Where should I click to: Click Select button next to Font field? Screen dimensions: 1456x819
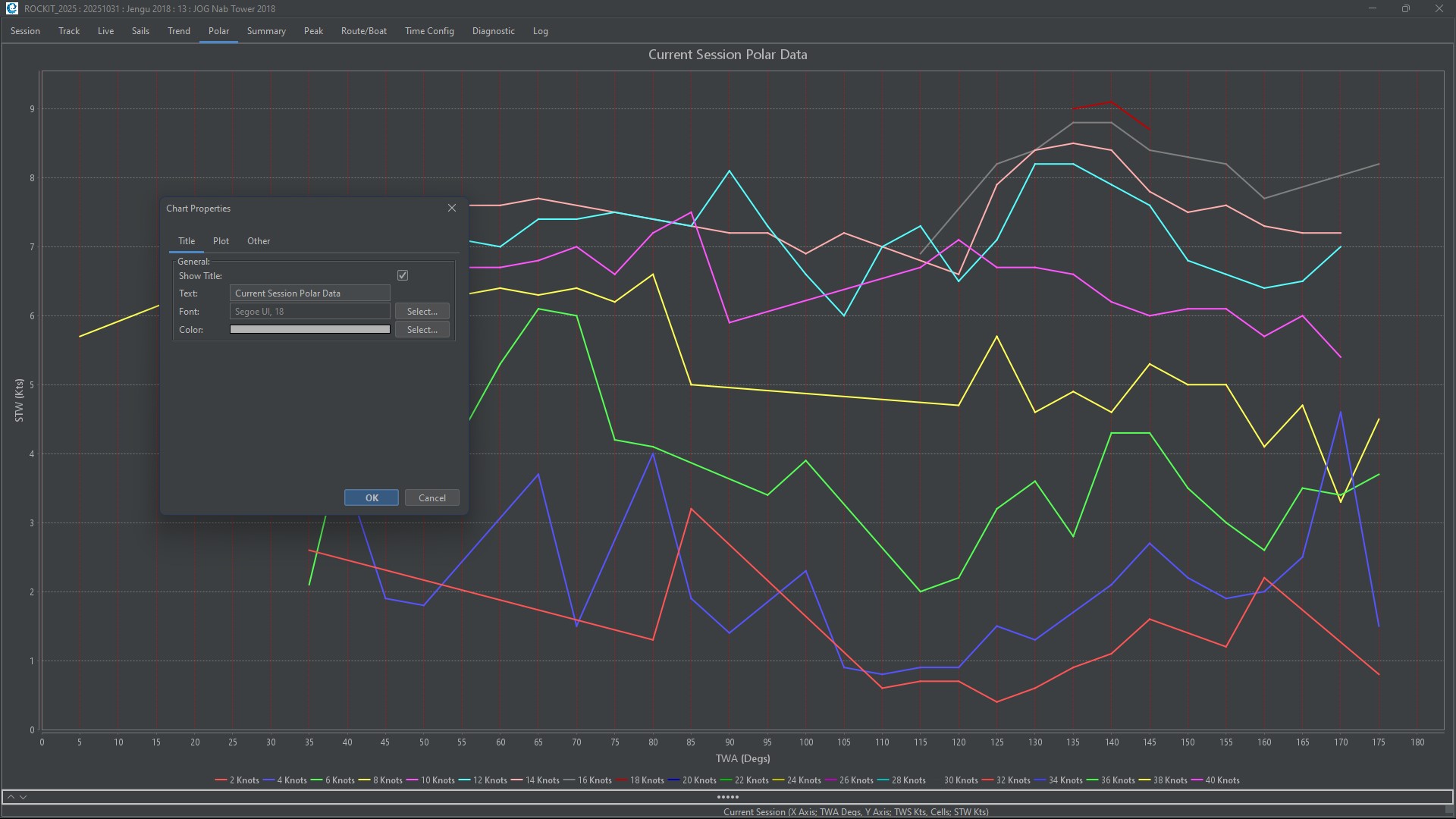[x=422, y=312]
